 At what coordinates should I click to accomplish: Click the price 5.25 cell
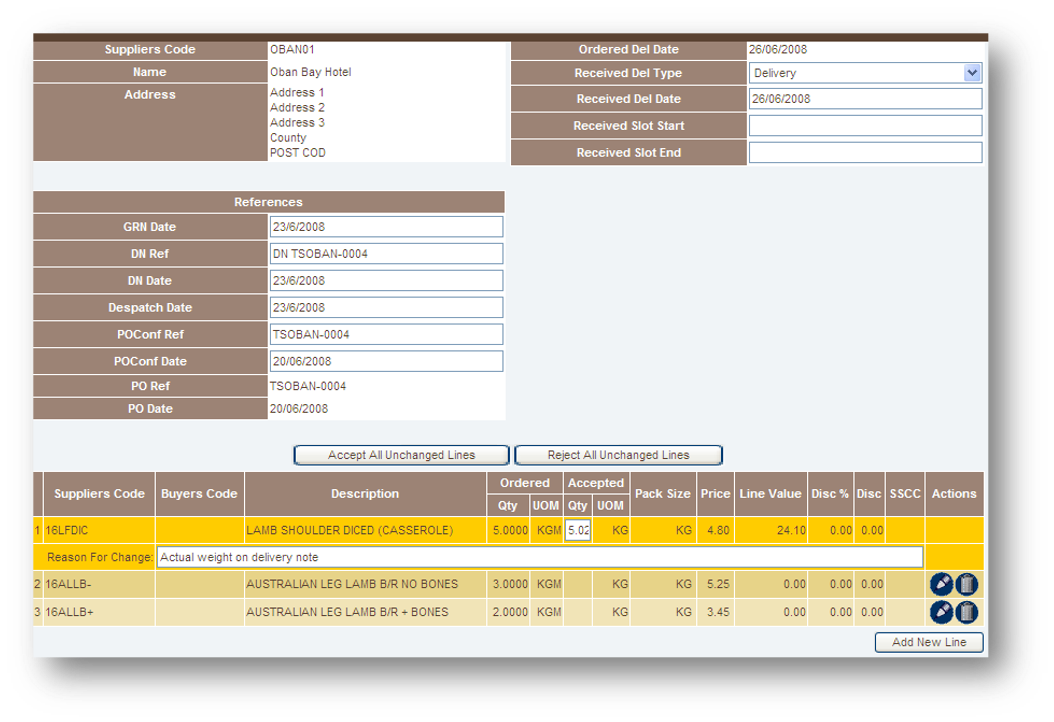click(x=715, y=584)
